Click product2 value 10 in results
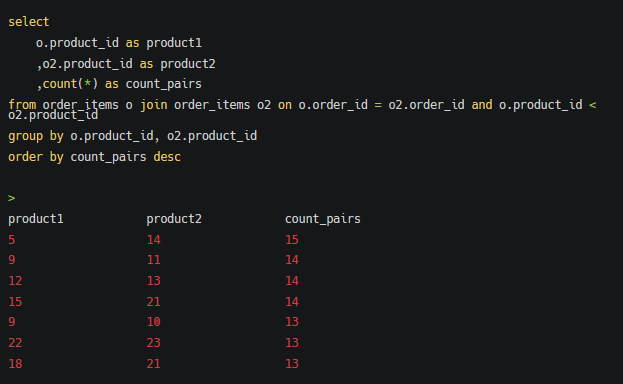 click(153, 322)
